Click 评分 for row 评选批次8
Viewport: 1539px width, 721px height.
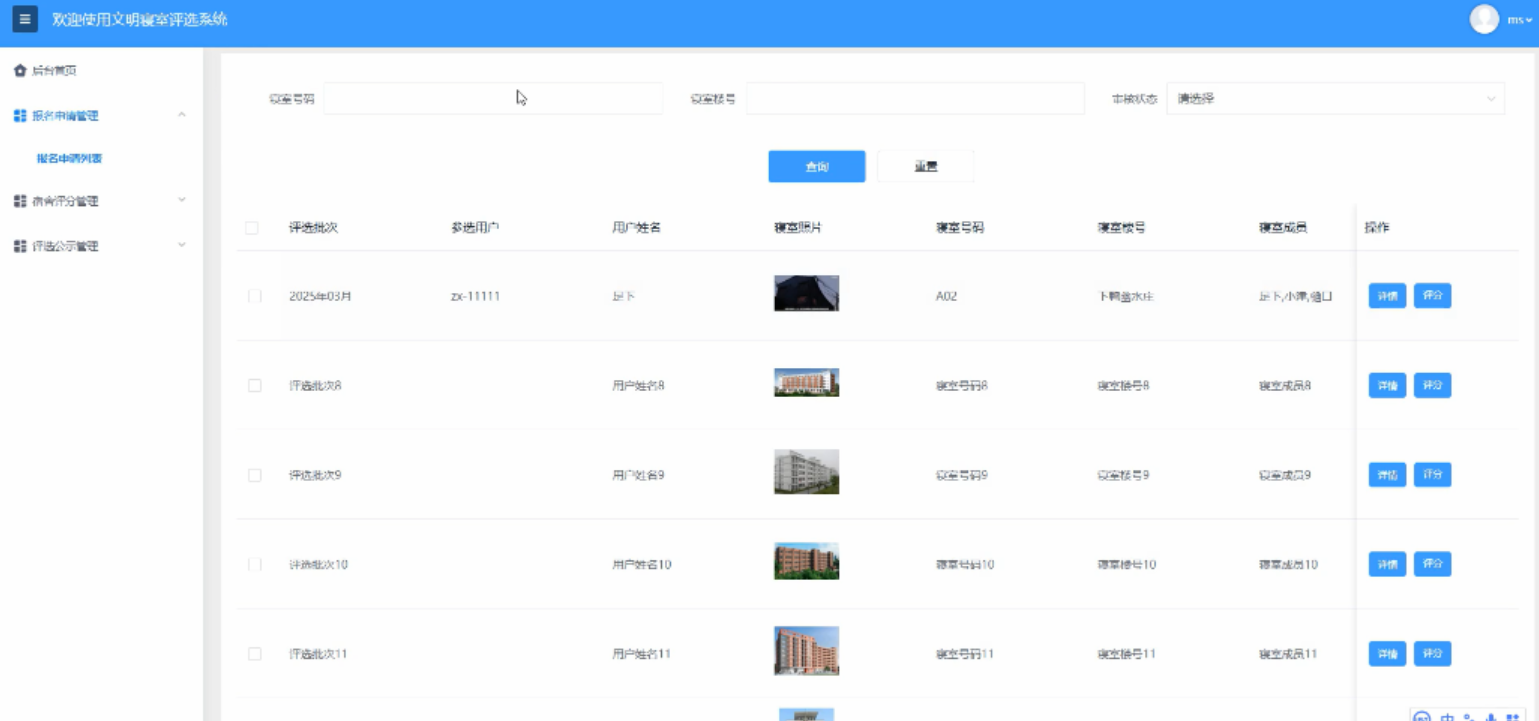1432,386
